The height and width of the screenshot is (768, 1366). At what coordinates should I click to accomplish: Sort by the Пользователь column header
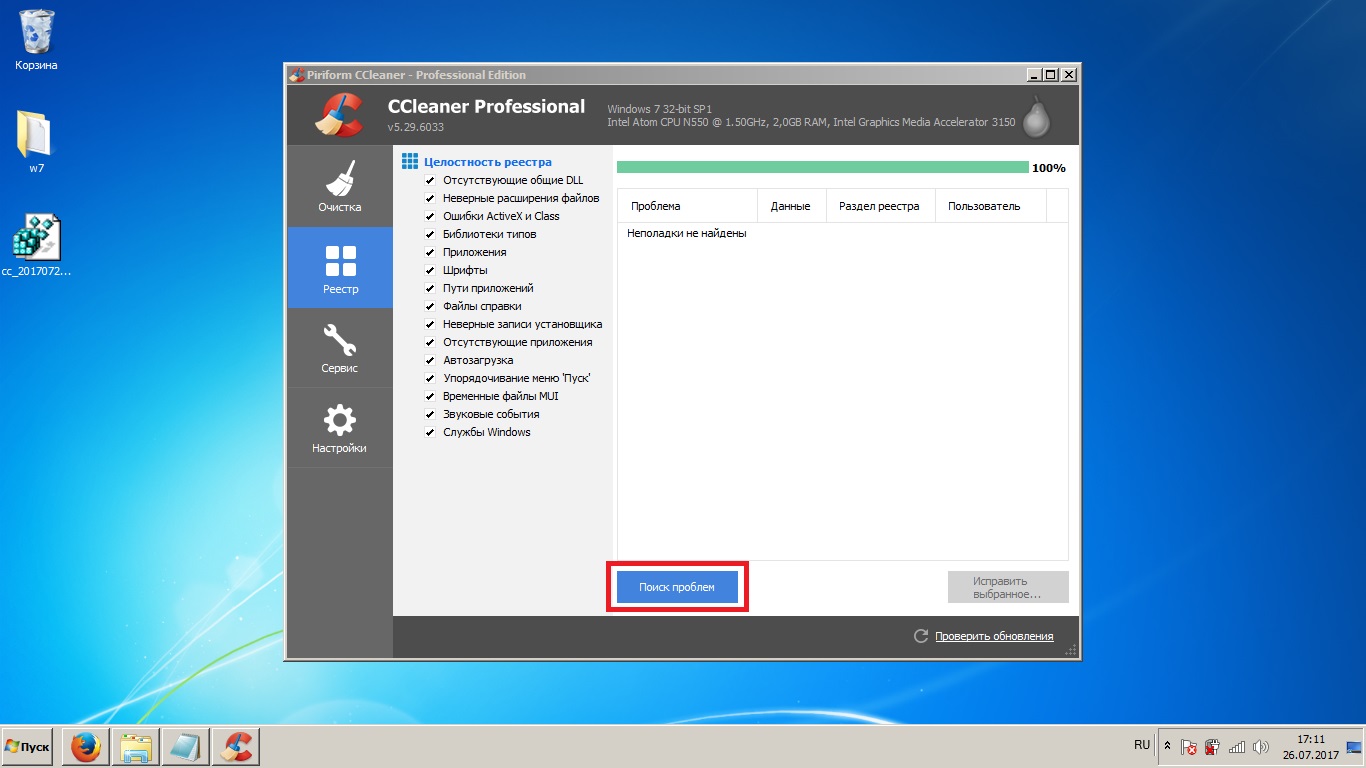(990, 206)
